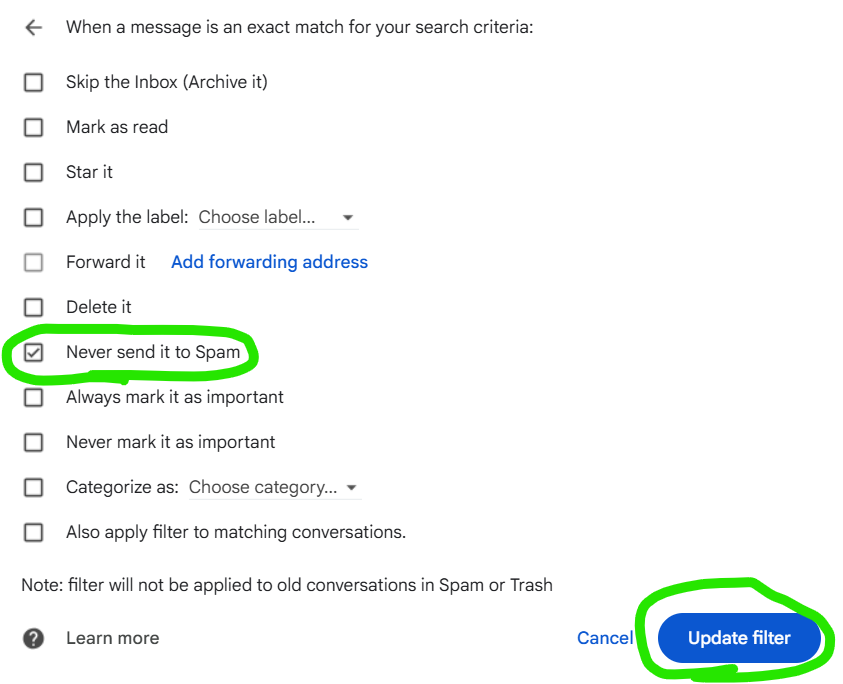Enable Always mark it as important

[x=33, y=397]
